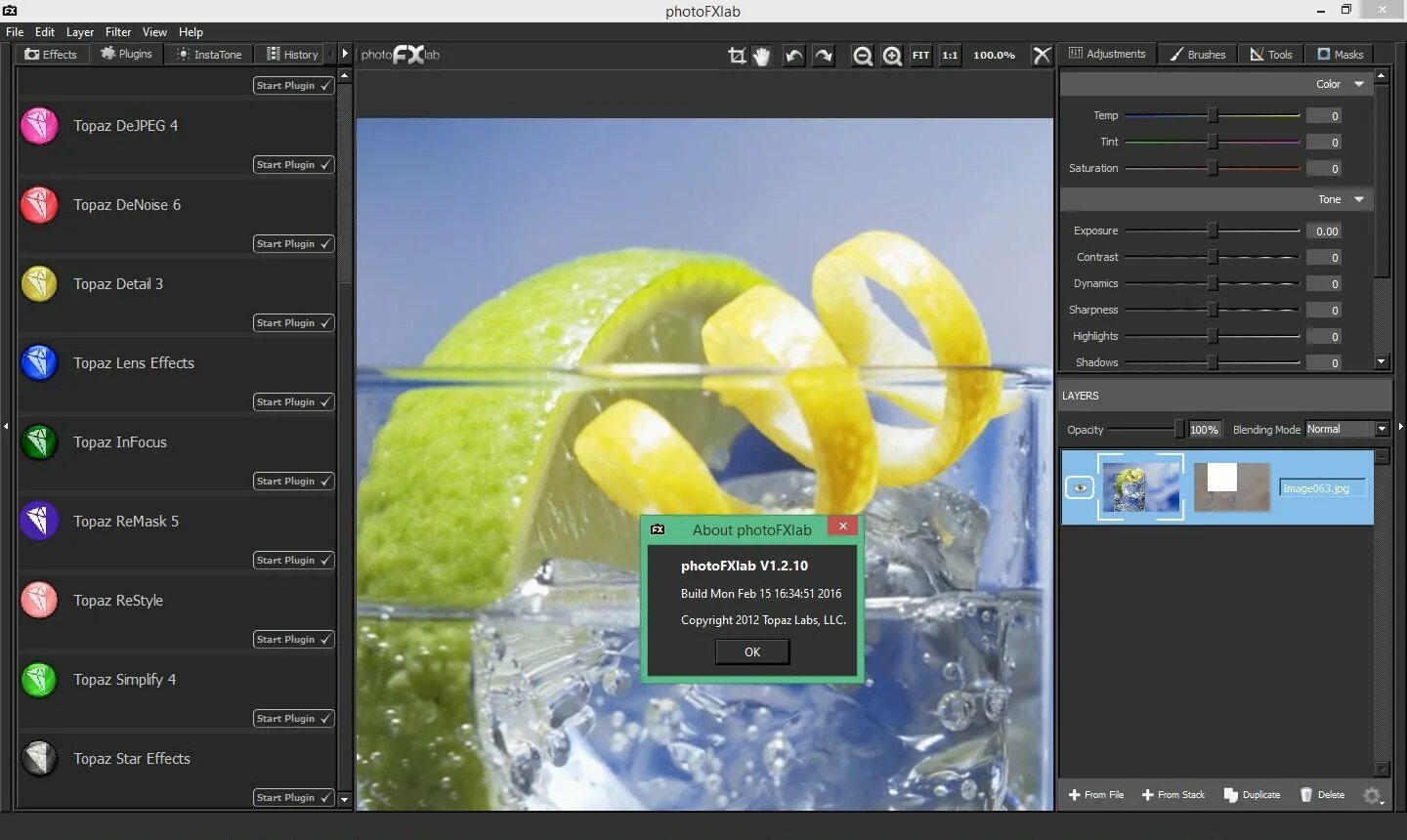Click the Topaz Star Effects gray gem icon
This screenshot has width=1407, height=840.
coord(39,759)
